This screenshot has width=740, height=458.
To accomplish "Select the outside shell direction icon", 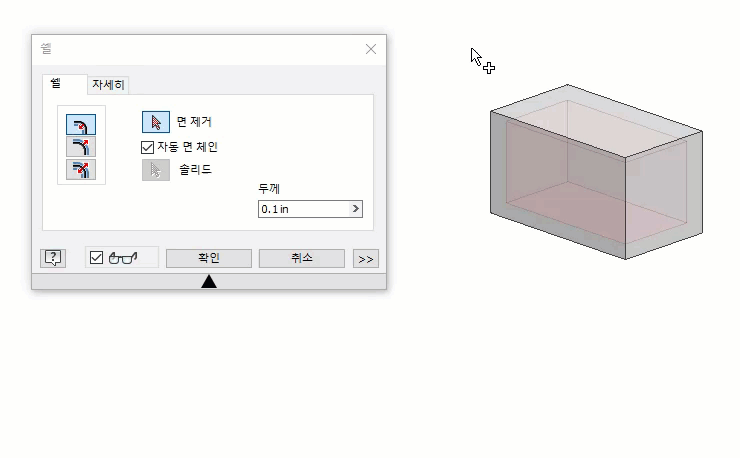I will (81, 147).
